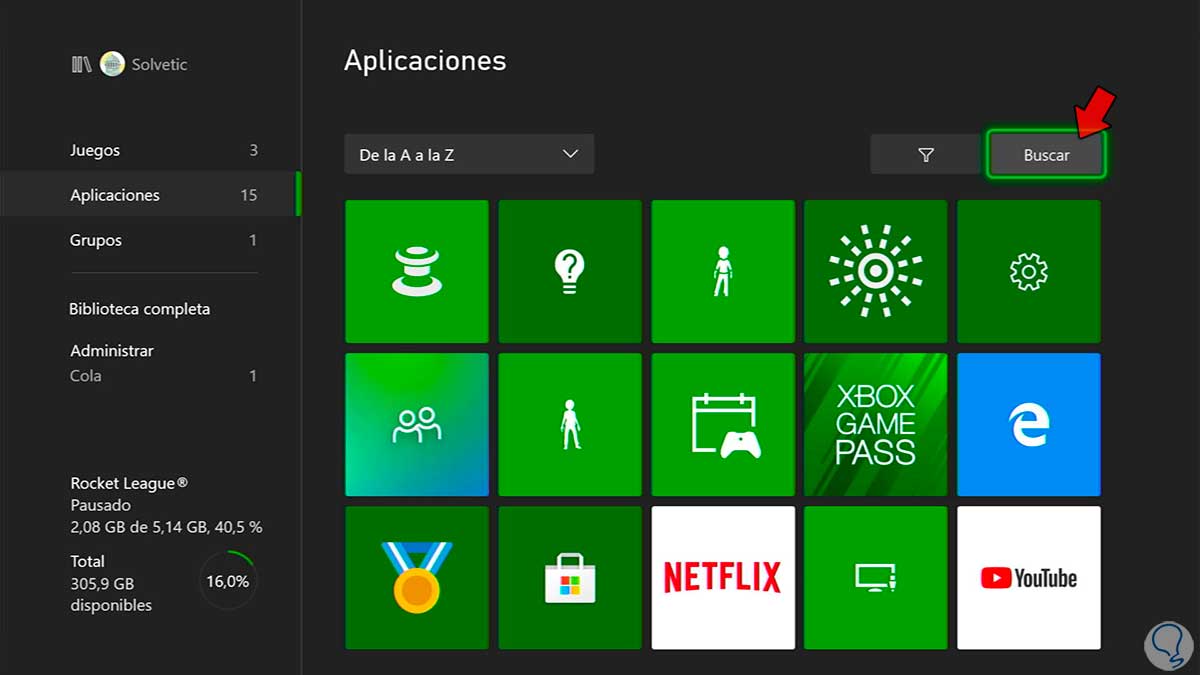Launch the Netflix app tile
The height and width of the screenshot is (675, 1200).
point(723,578)
